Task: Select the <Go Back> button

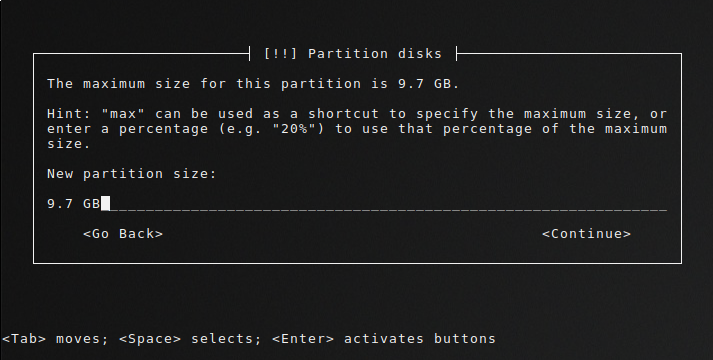Action: (123, 234)
